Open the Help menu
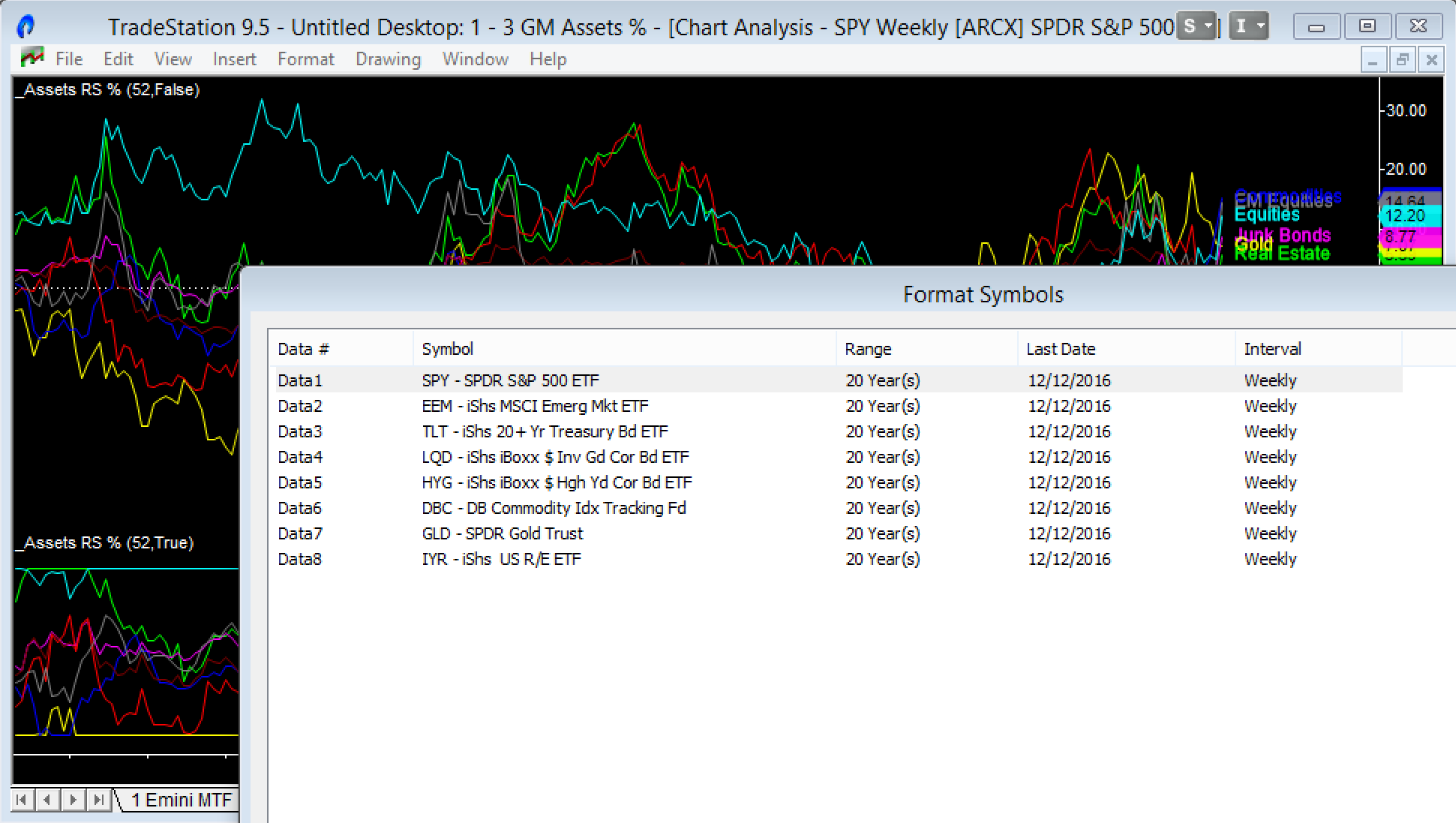The height and width of the screenshot is (823, 1456). (x=548, y=59)
